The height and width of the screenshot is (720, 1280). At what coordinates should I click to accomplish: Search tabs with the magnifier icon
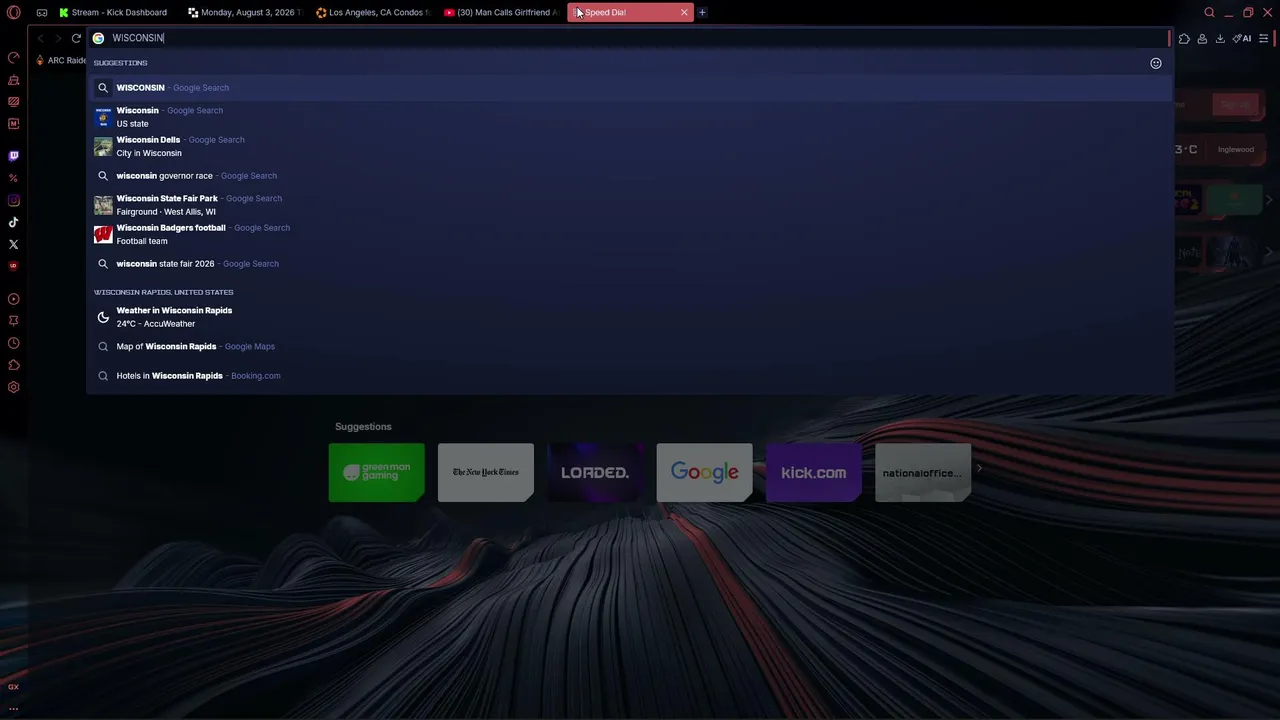tap(1209, 13)
